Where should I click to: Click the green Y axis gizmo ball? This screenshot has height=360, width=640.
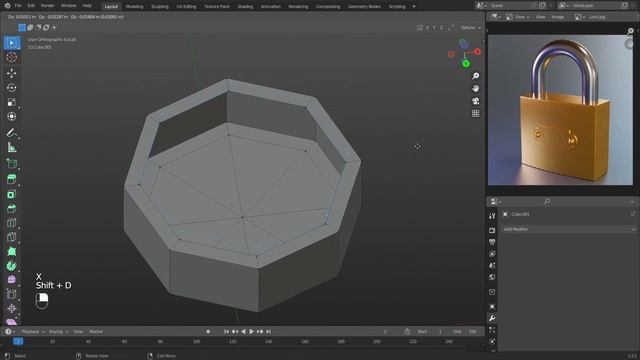point(466,64)
